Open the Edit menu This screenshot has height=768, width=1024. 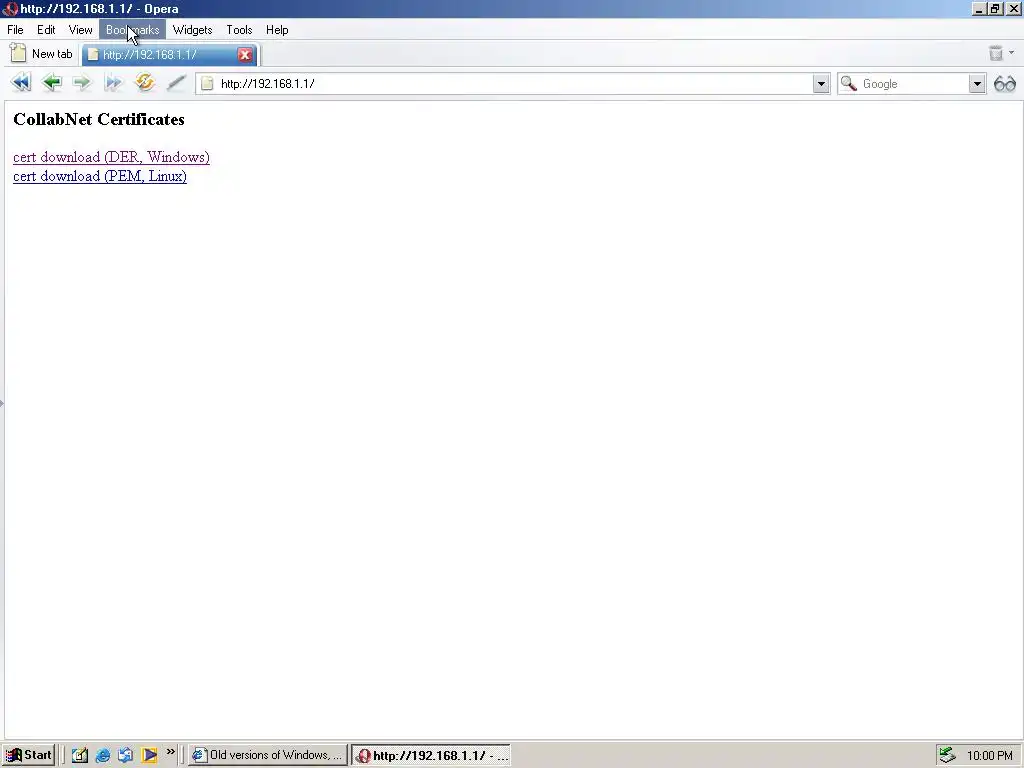click(x=46, y=29)
